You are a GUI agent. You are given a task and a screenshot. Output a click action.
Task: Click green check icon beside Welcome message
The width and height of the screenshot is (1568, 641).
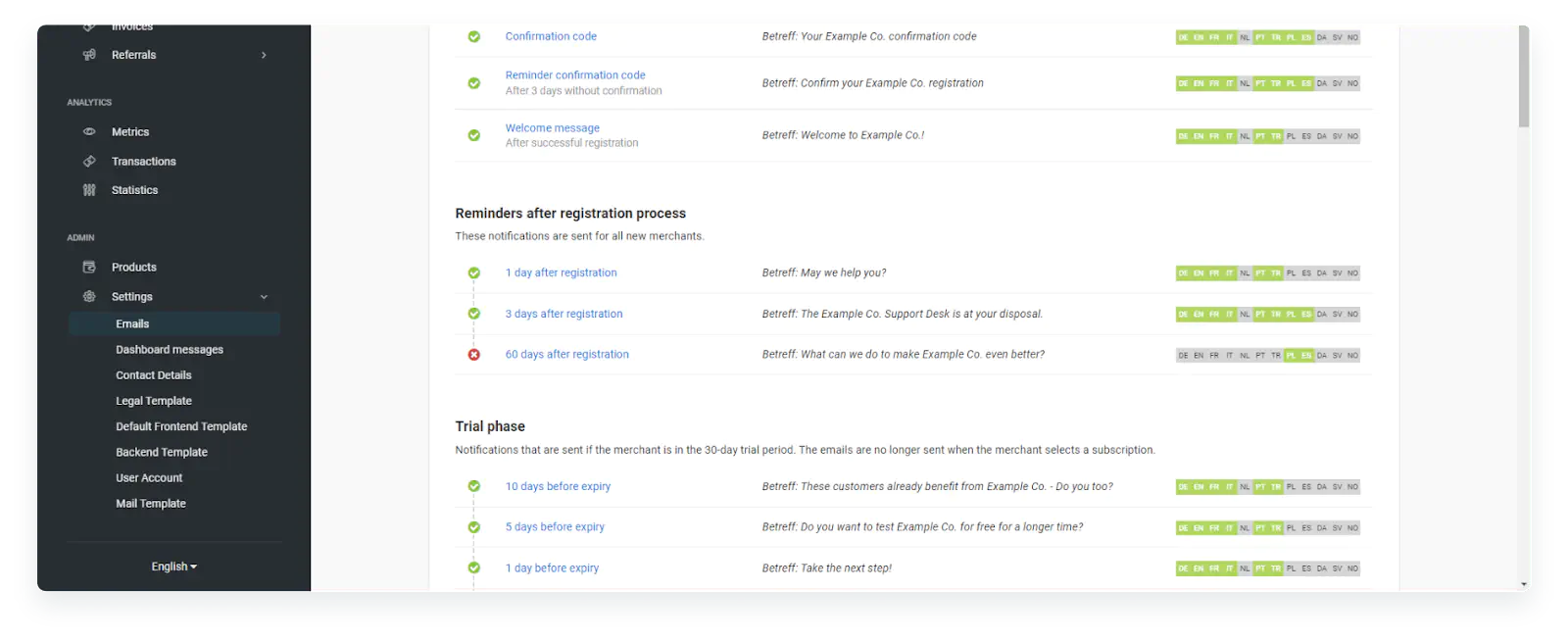pos(474,135)
